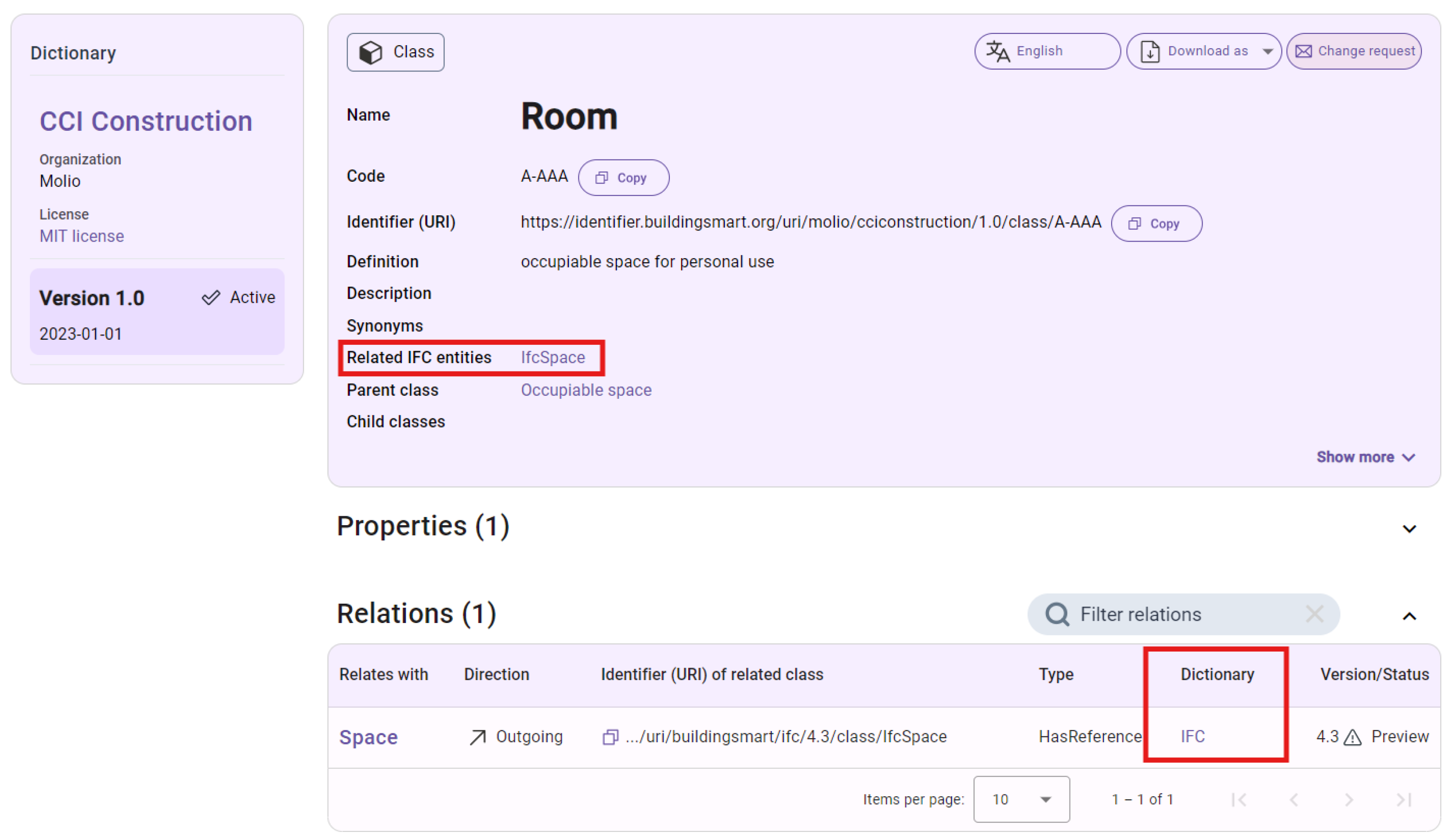This screenshot has width=1455, height=840.
Task: Click the Class cube icon
Action: tap(370, 53)
